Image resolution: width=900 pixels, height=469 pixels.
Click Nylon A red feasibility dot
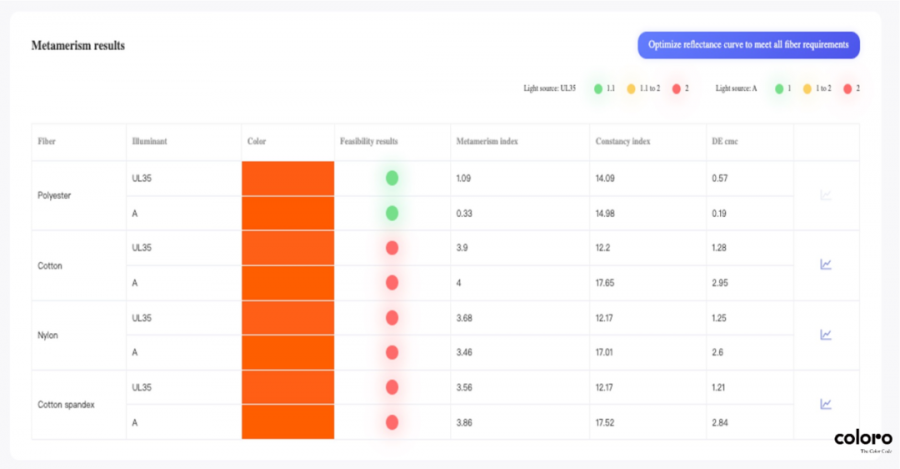[x=392, y=352]
